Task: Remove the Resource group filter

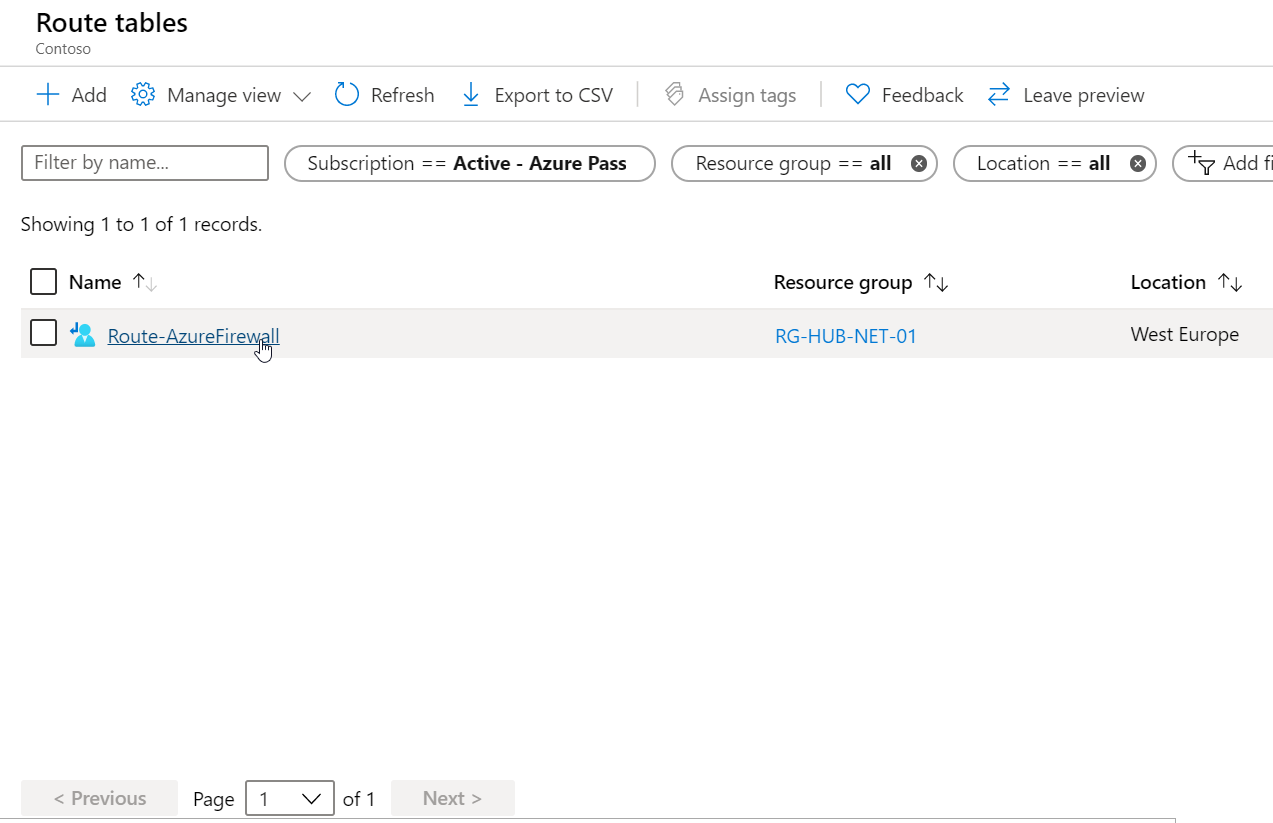Action: [x=918, y=164]
